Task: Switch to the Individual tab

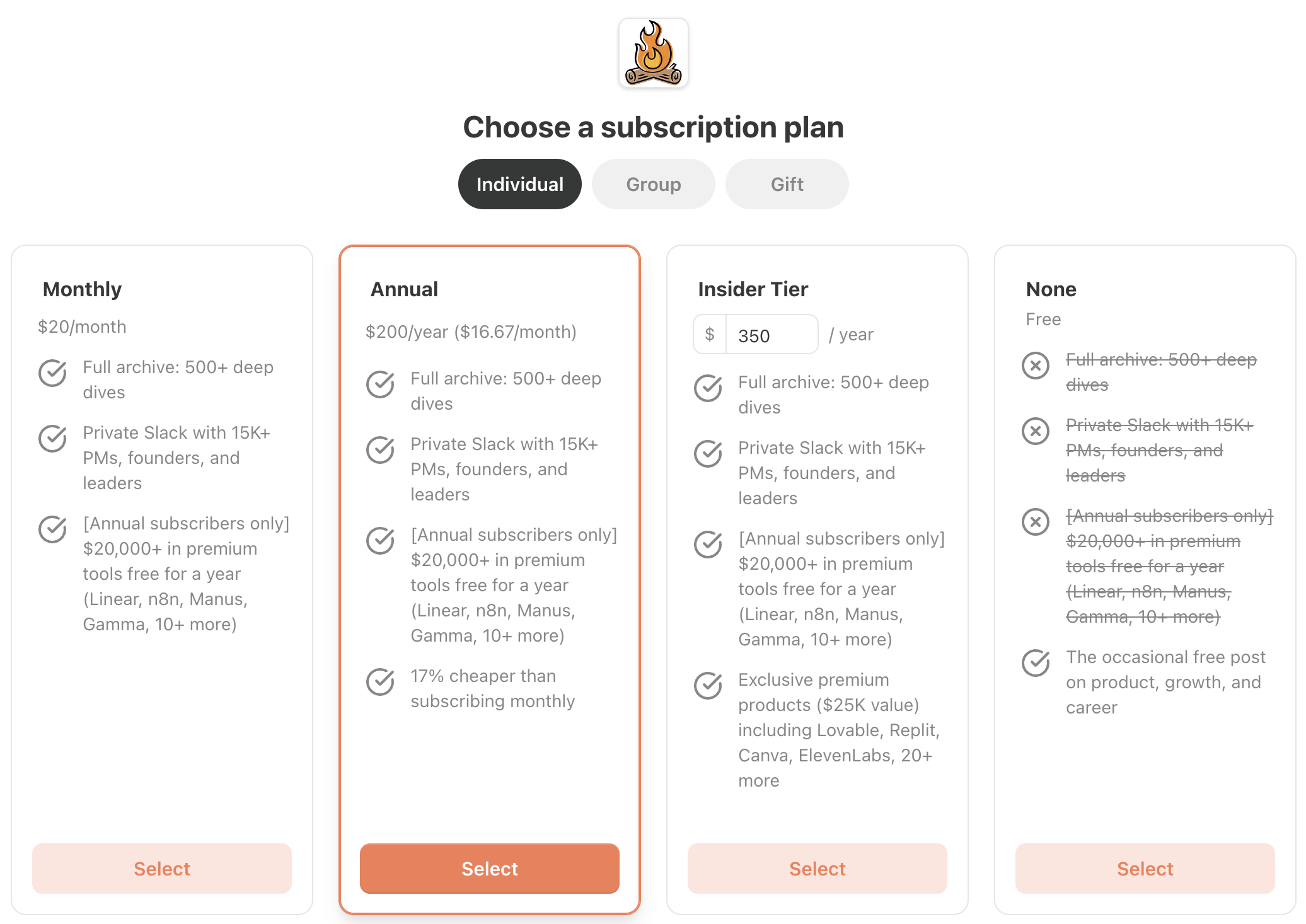Action: point(519,184)
